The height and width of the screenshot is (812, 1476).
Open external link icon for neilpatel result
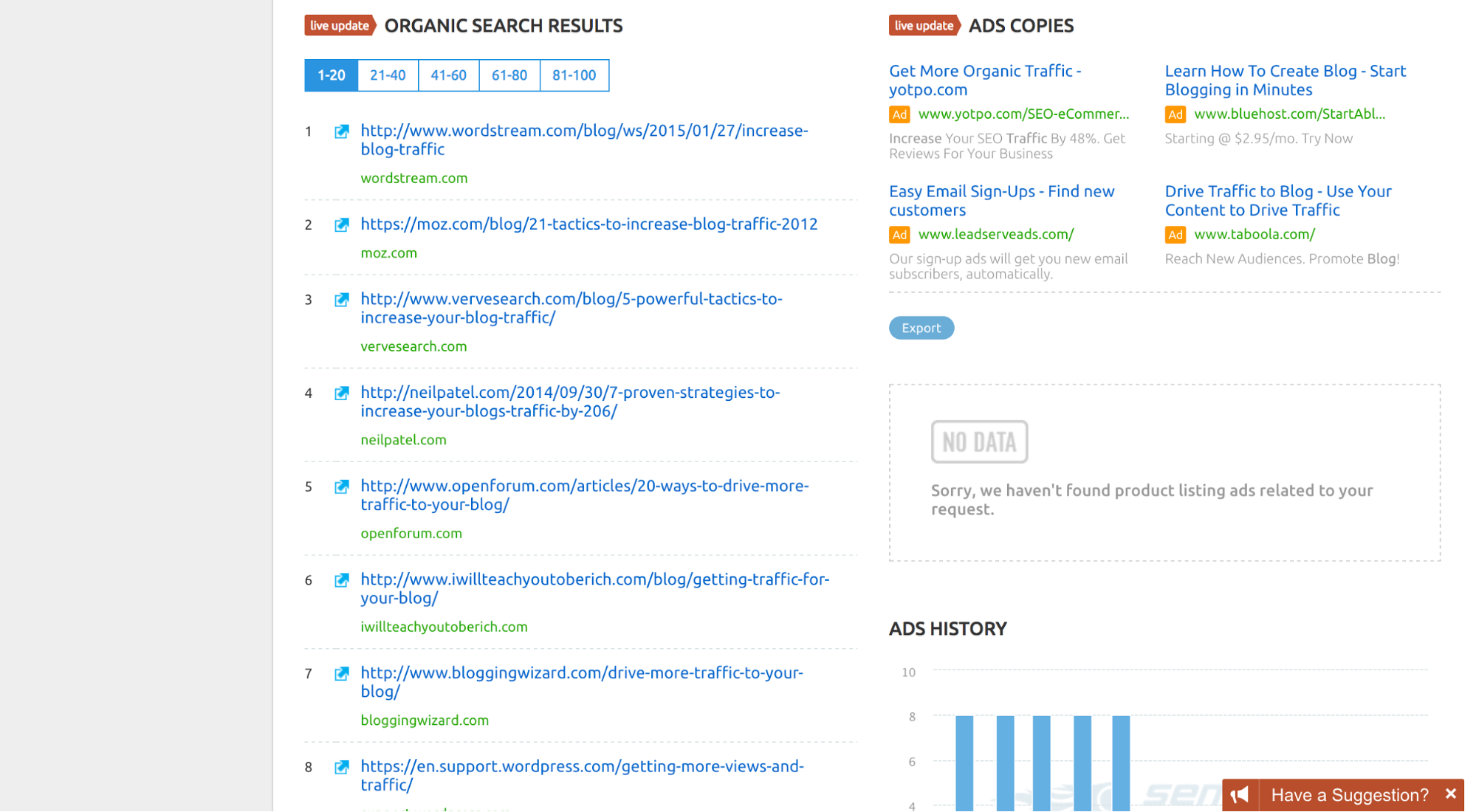[x=341, y=393]
